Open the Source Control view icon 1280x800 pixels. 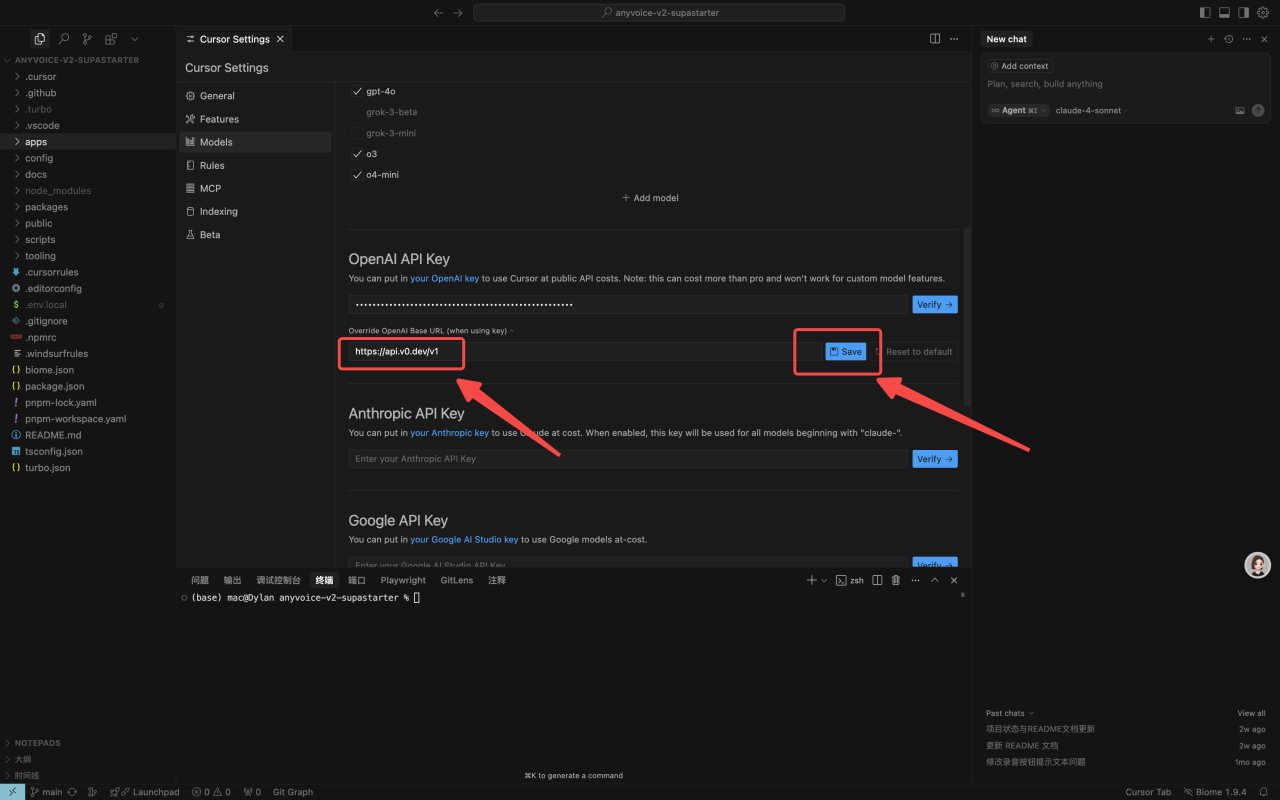click(87, 39)
